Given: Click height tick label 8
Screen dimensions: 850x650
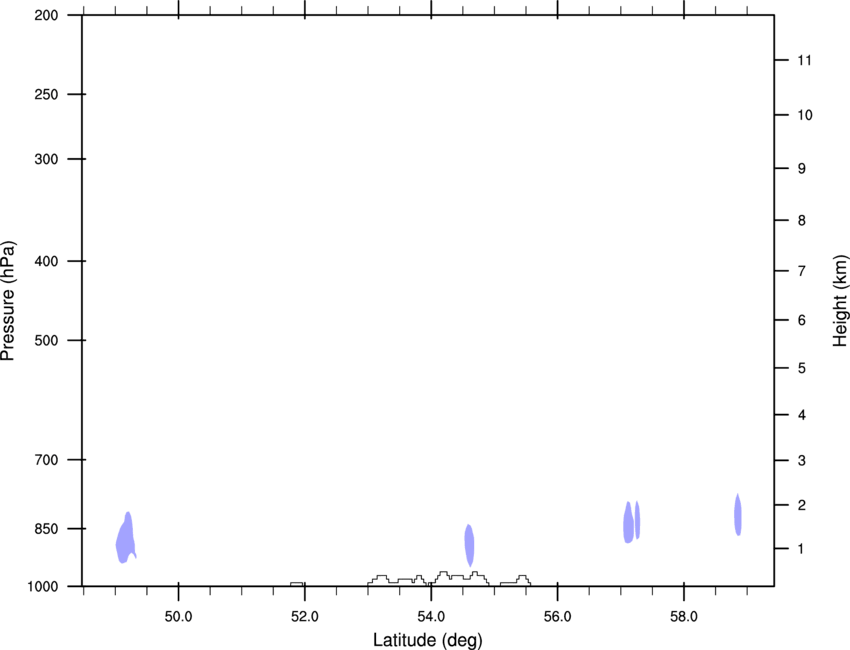Looking at the screenshot, I should click(x=801, y=220).
